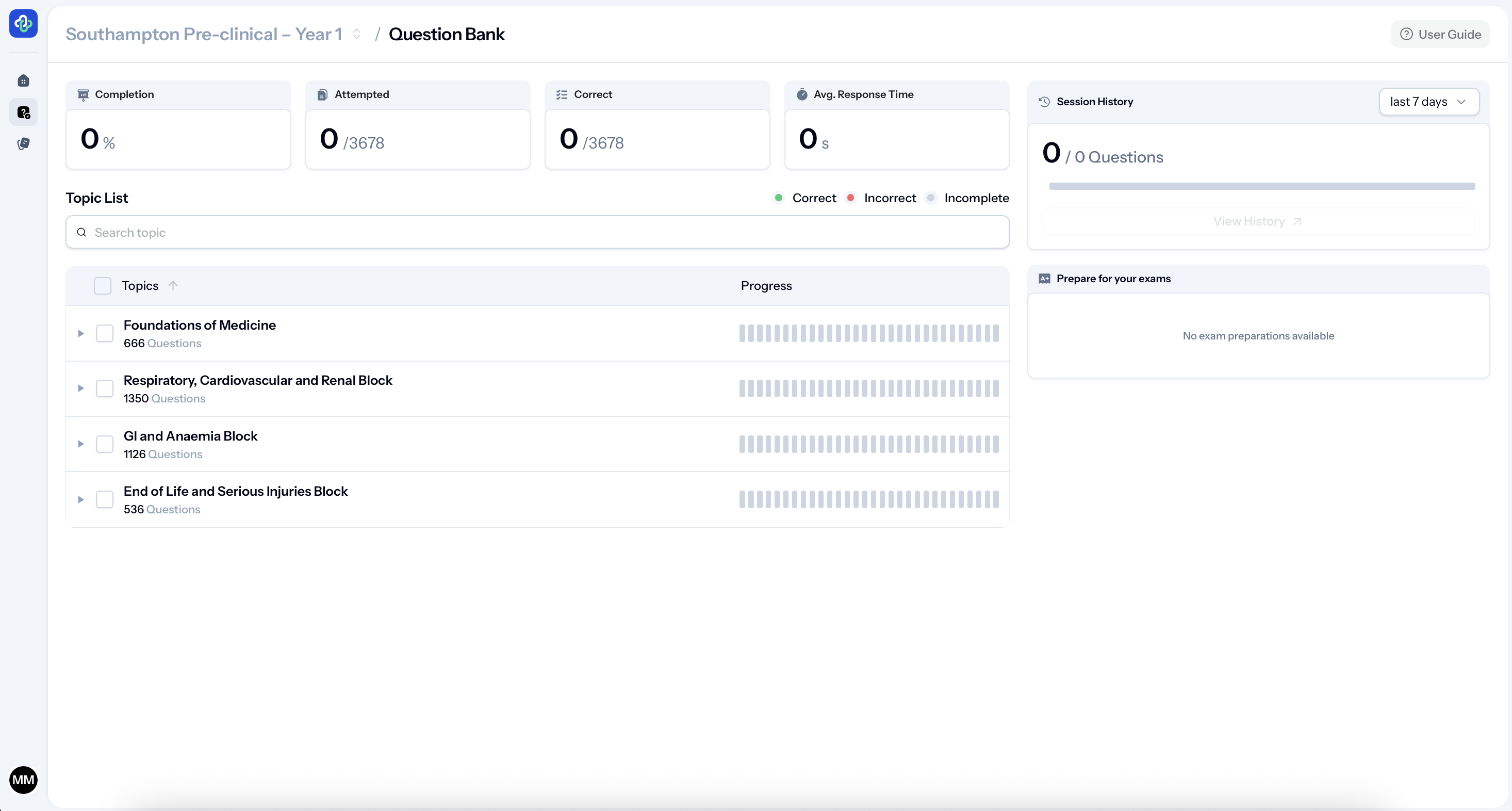Click the Question Bank breadcrumb
Image resolution: width=1512 pixels, height=811 pixels.
point(446,34)
